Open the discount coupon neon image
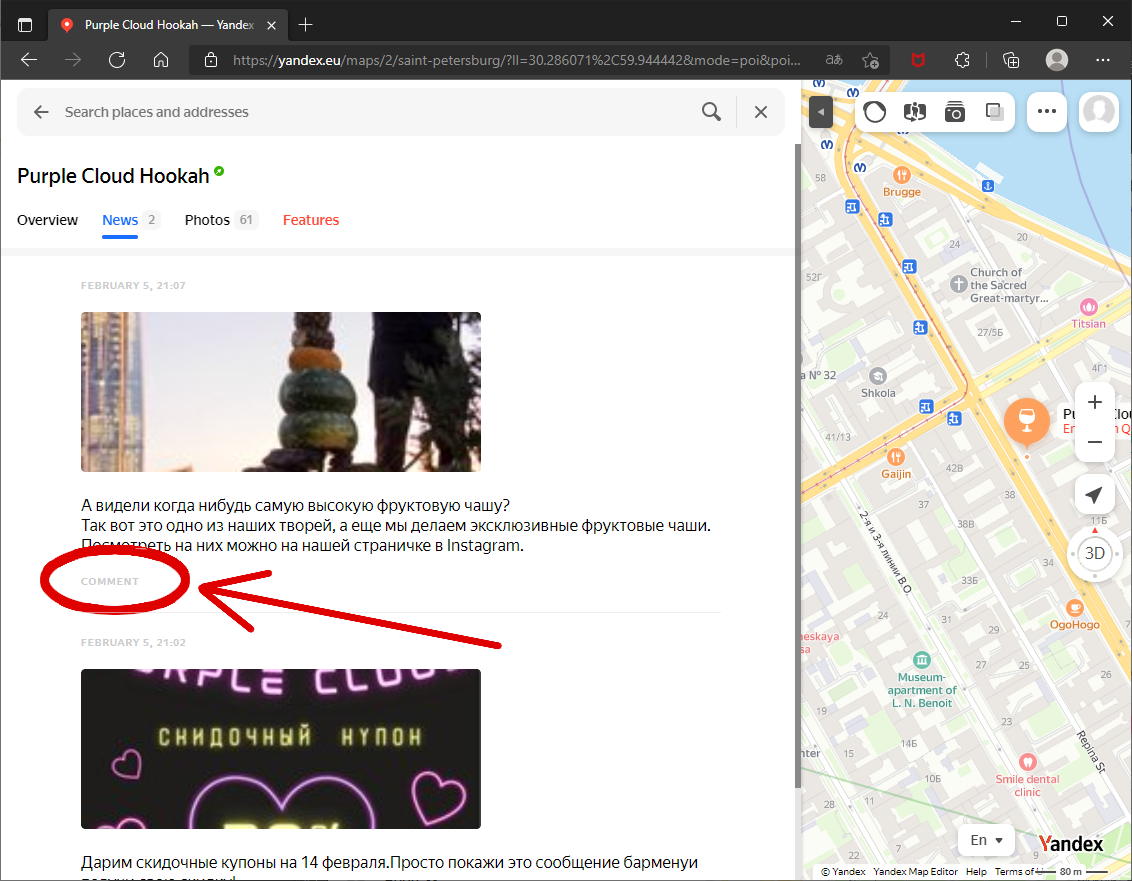Viewport: 1132px width, 881px height. [x=281, y=749]
